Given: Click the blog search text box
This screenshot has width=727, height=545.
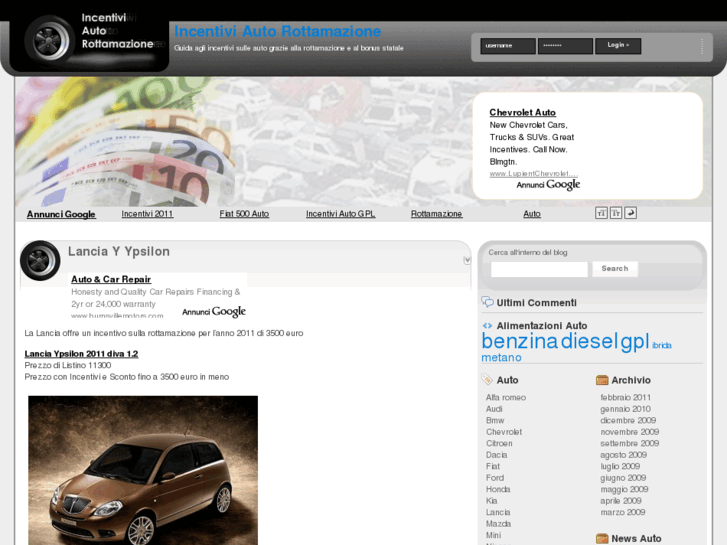Looking at the screenshot, I should coord(539,269).
